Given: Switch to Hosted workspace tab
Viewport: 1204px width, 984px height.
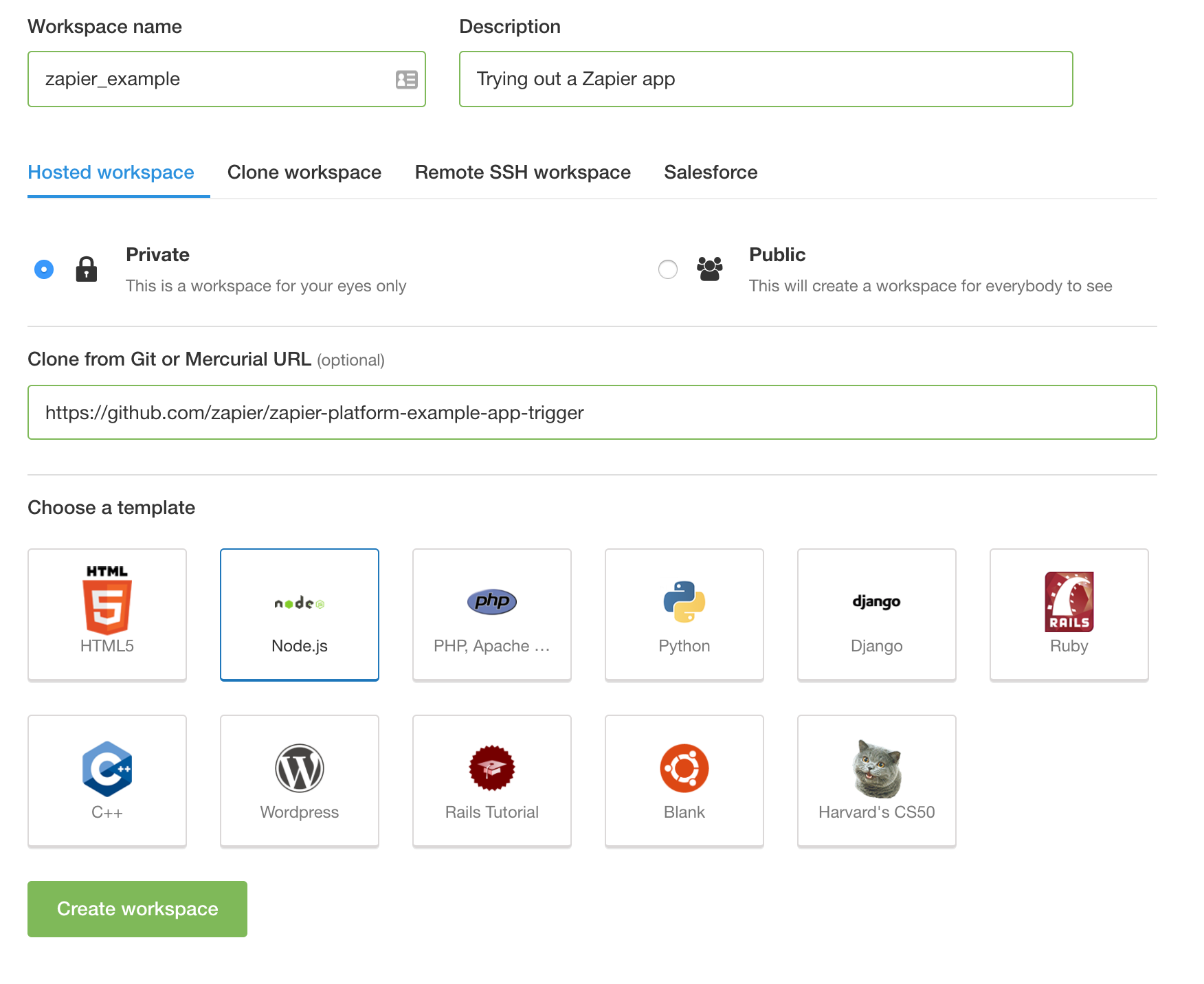Looking at the screenshot, I should [x=111, y=172].
